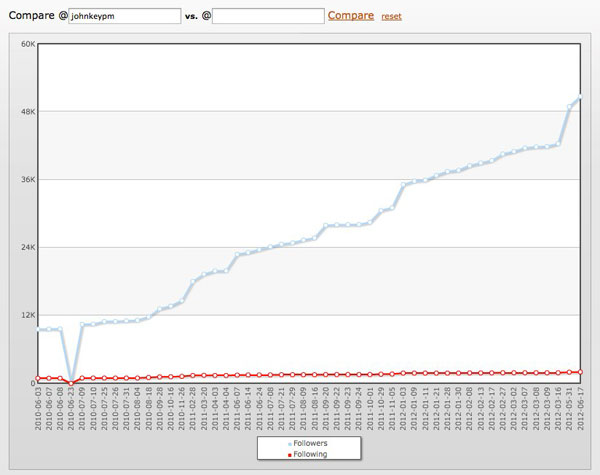Click the reset link
The image size is (600, 475).
tap(391, 16)
